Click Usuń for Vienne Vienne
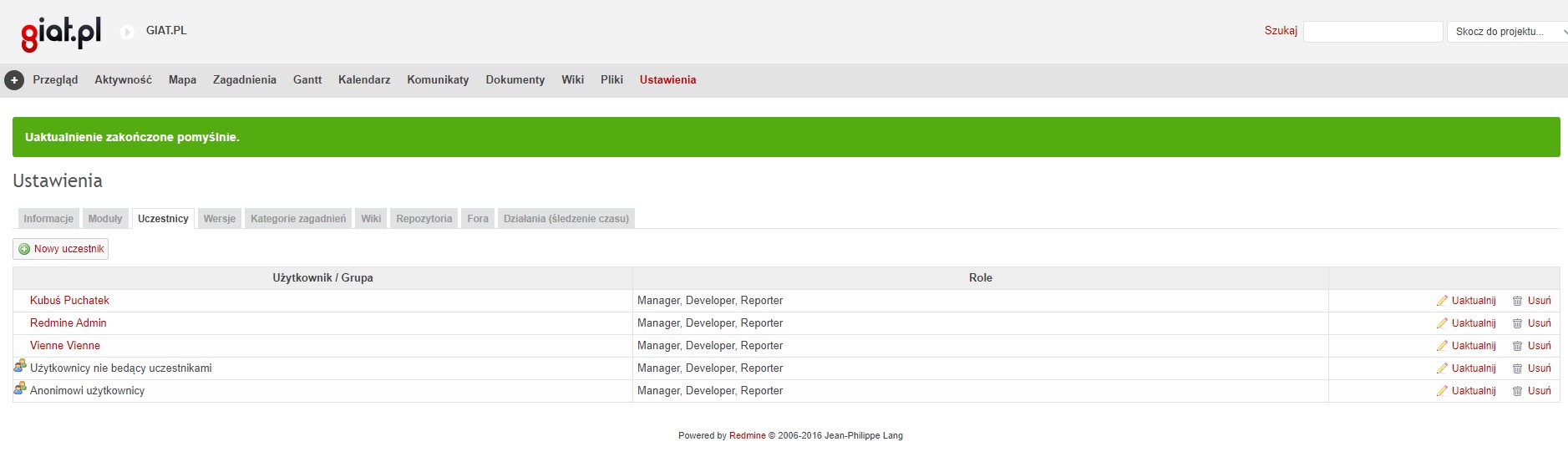Viewport: 1568px width, 462px height. [1540, 346]
